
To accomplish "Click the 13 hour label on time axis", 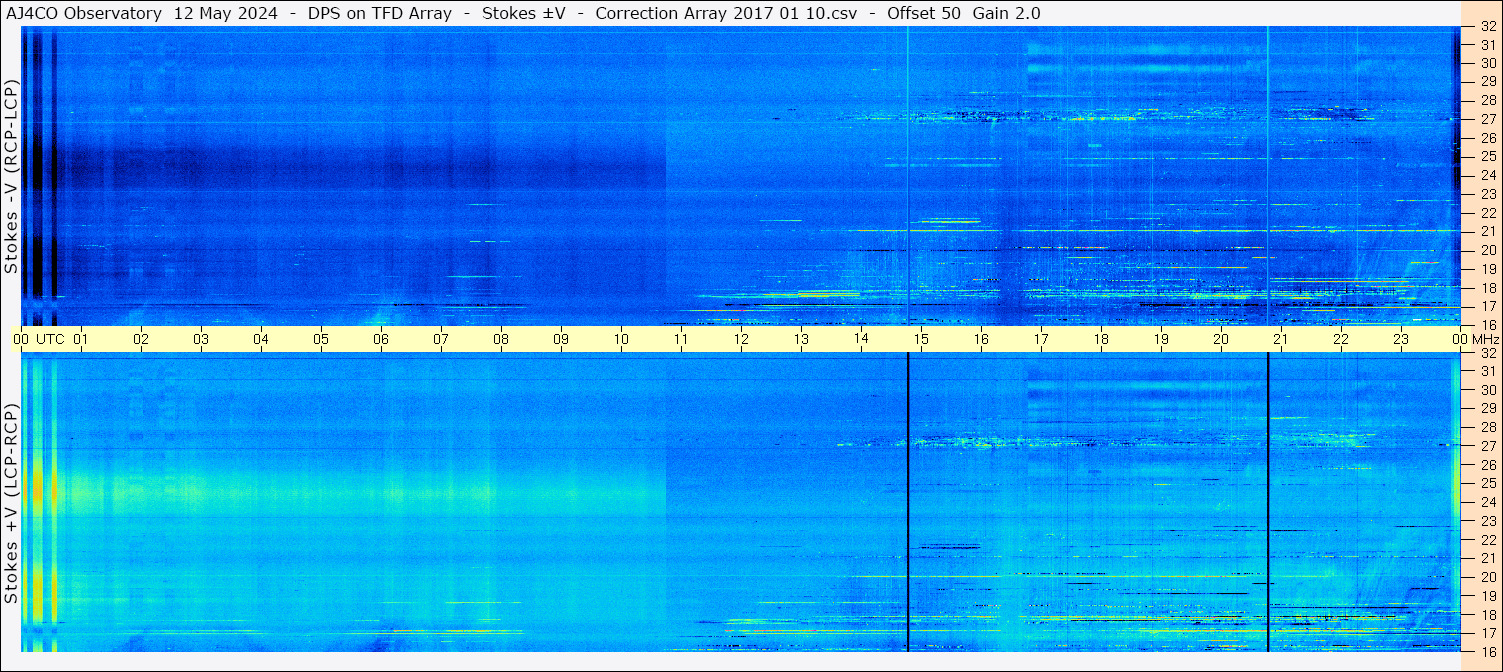I will click(801, 339).
